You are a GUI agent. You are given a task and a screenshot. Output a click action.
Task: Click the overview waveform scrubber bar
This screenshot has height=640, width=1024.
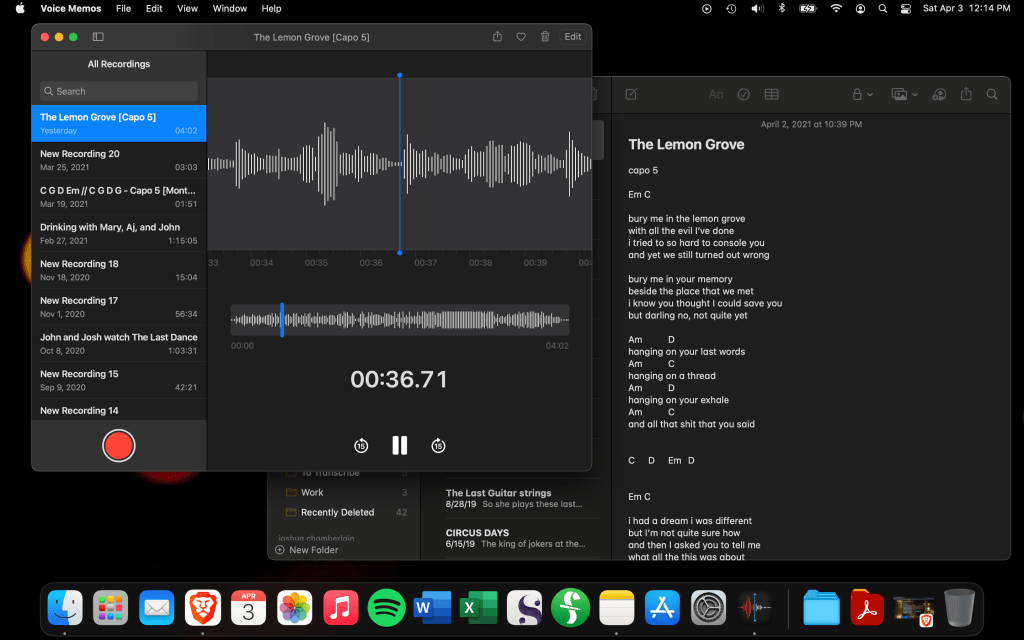pyautogui.click(x=400, y=321)
